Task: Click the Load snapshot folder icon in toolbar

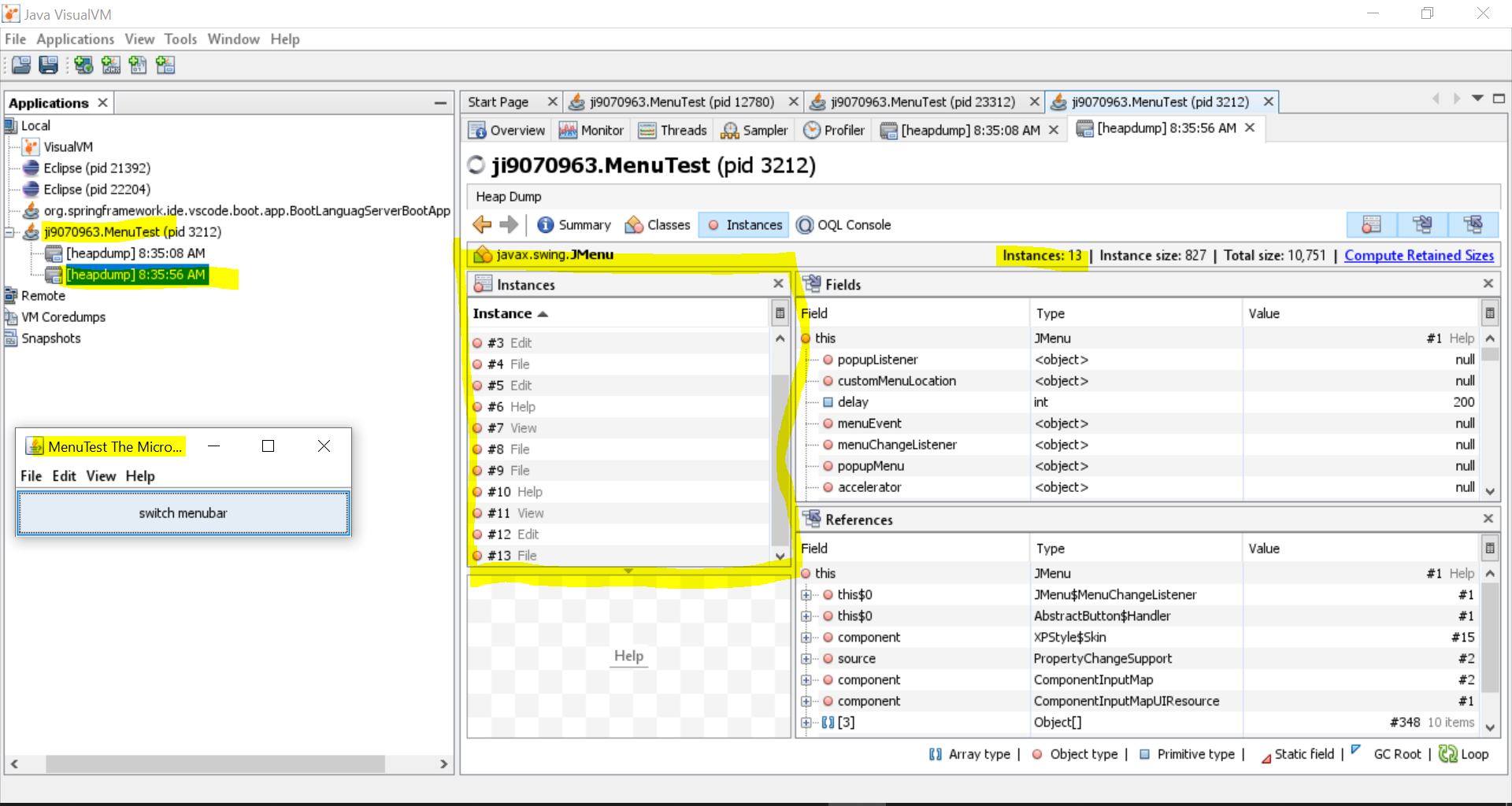Action: tap(21, 65)
